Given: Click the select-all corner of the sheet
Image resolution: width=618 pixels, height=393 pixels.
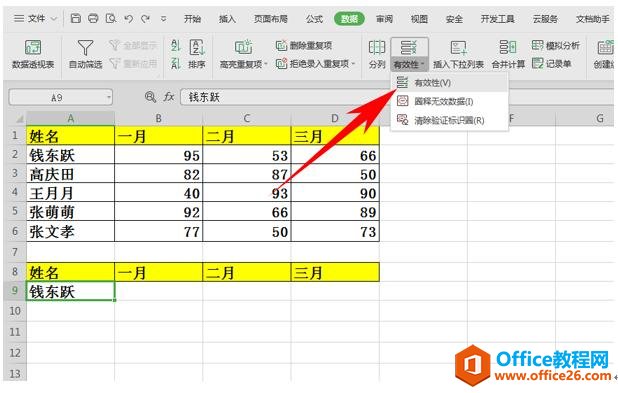Looking at the screenshot, I should coord(18,118).
